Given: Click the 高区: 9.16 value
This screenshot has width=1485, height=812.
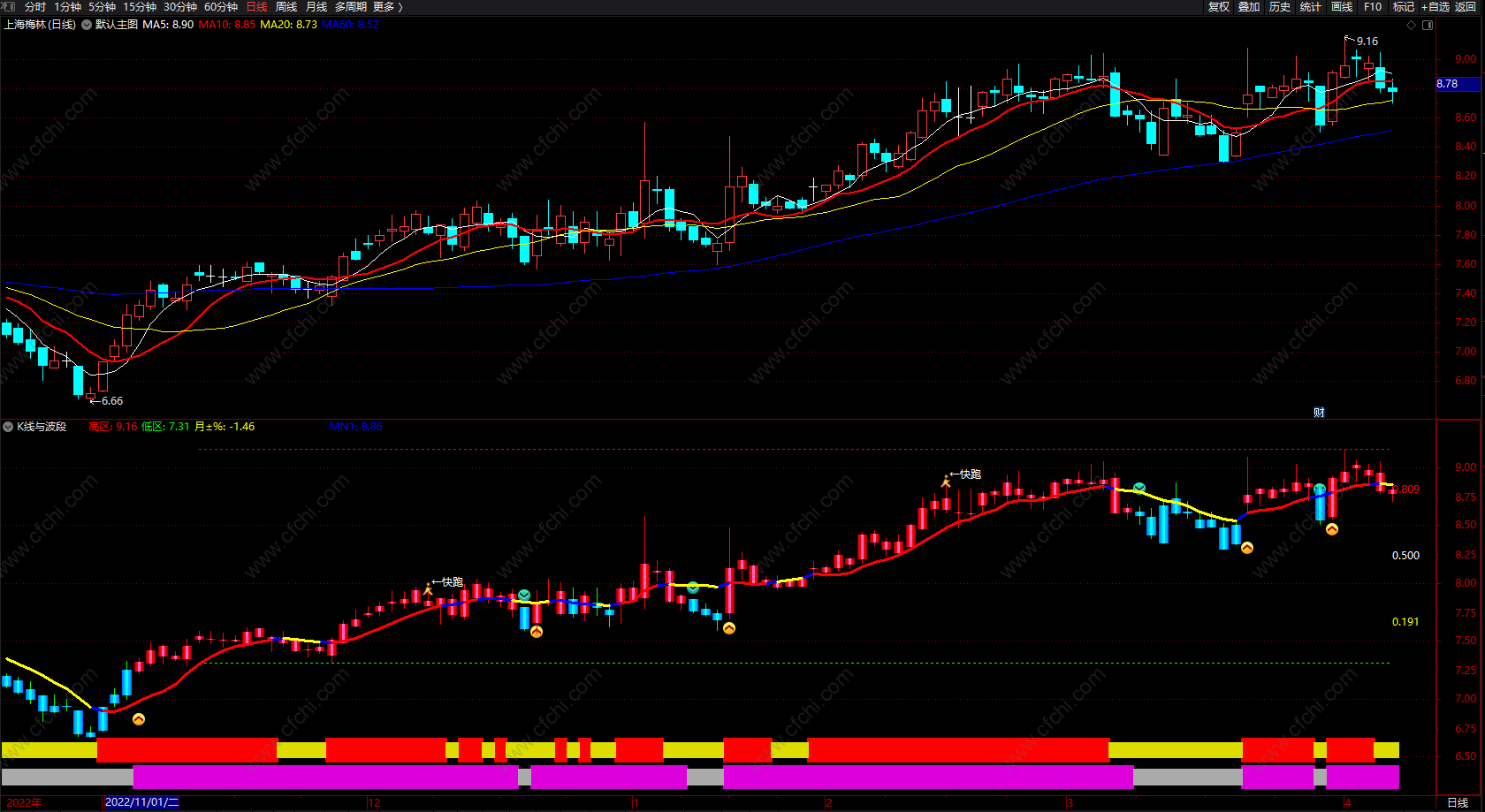Looking at the screenshot, I should click(x=113, y=427).
